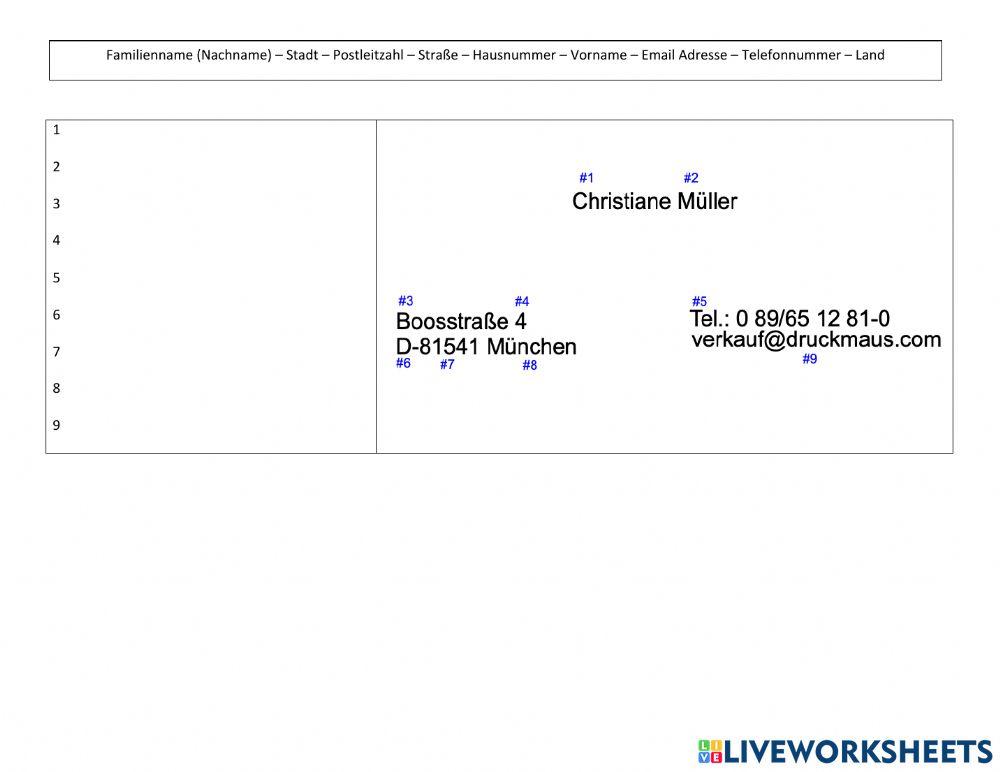Click answer line number 6
1000x772 pixels.
pos(210,315)
